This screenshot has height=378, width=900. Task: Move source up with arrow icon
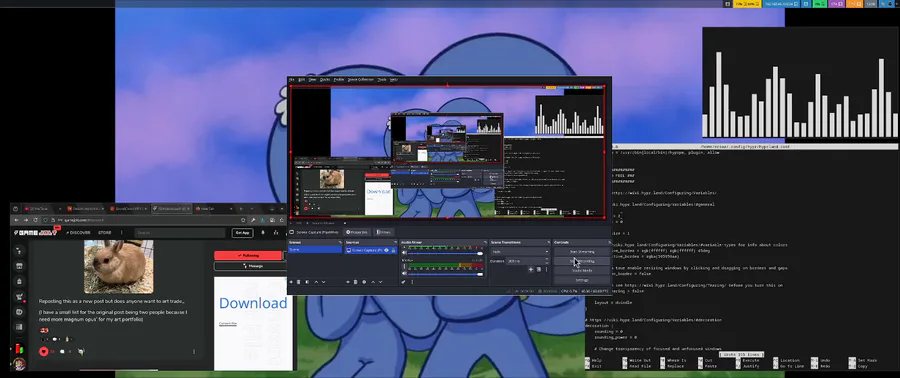(373, 282)
